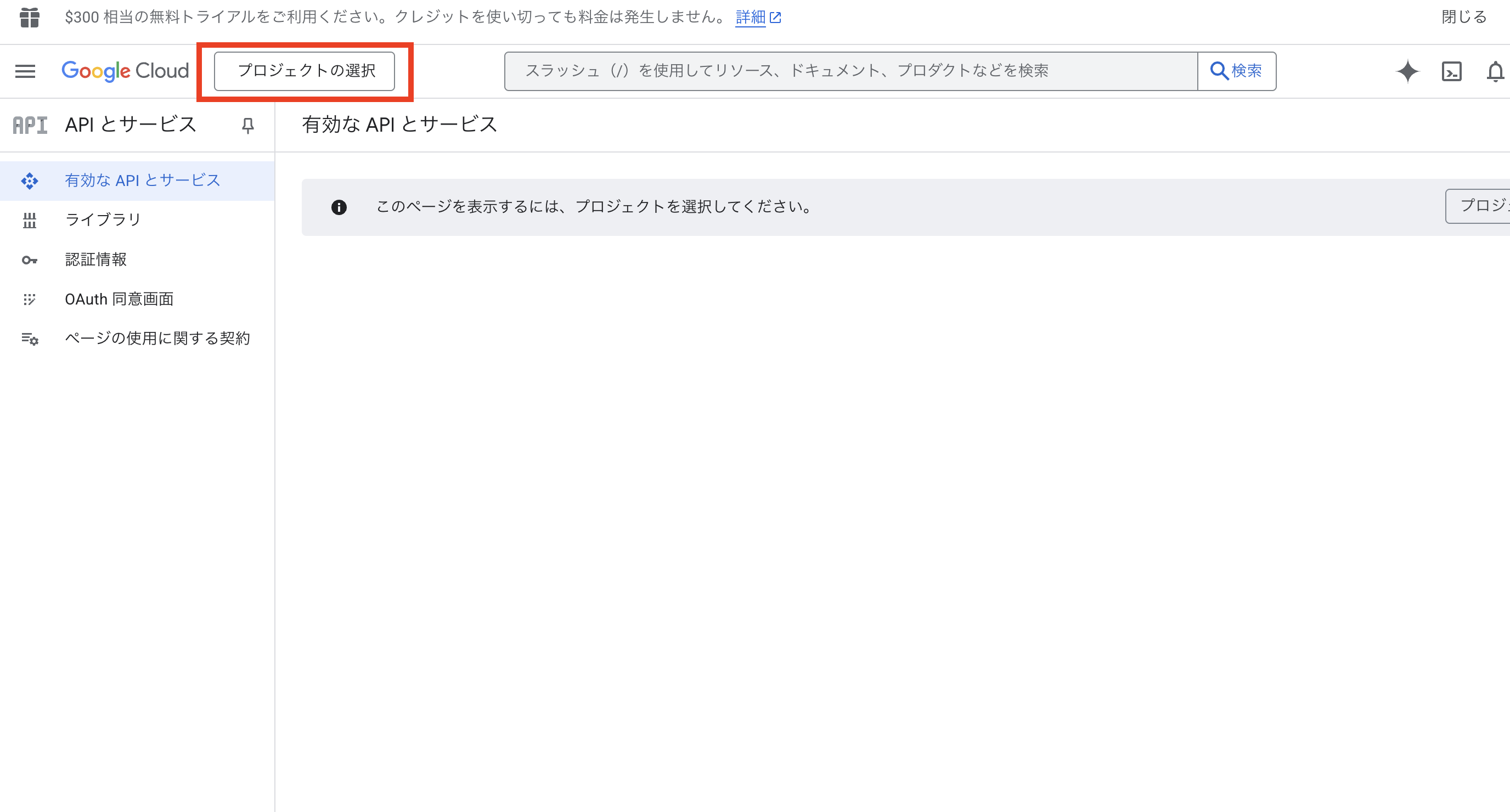Go to 認証情報 credentials page

click(95, 259)
